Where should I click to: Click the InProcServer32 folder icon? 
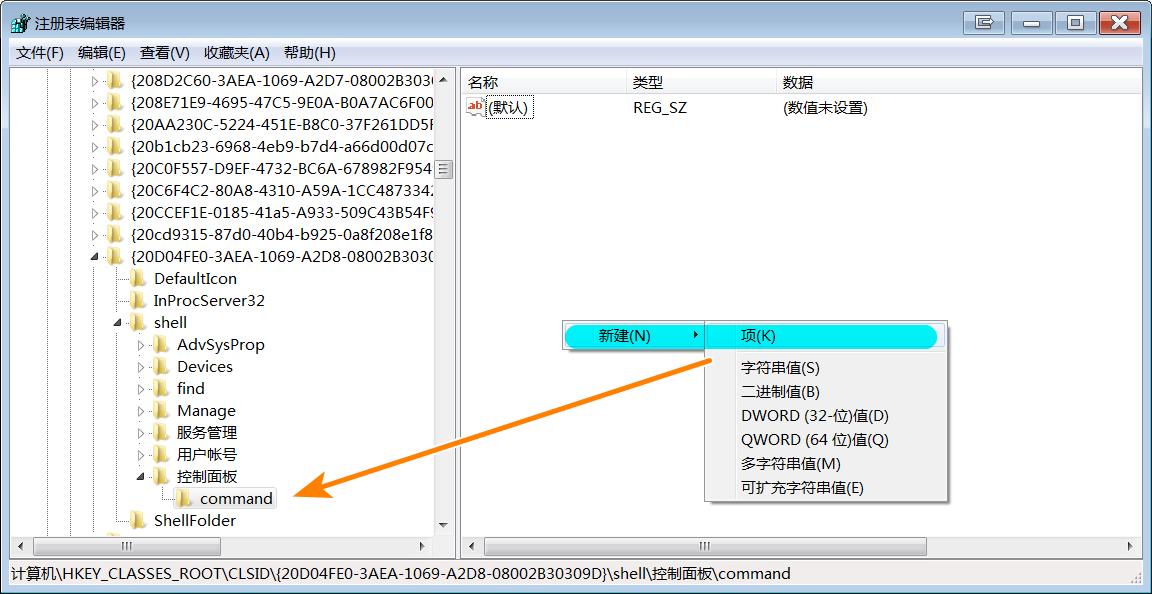click(138, 300)
